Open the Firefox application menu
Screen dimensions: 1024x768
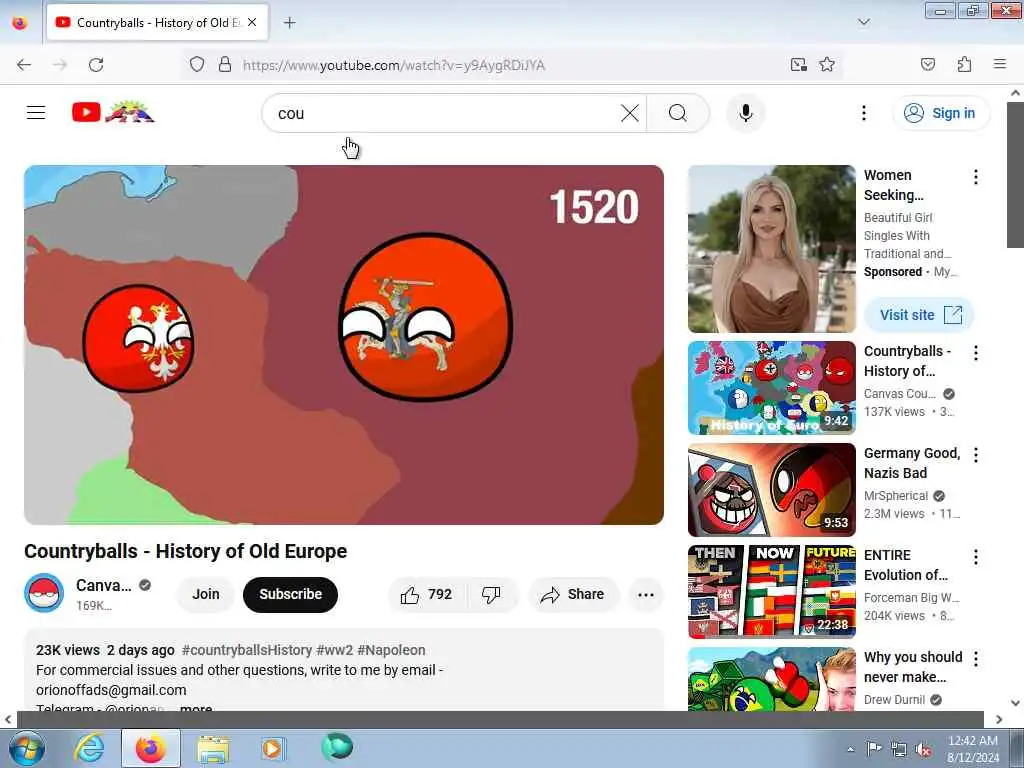[x=1000, y=64]
